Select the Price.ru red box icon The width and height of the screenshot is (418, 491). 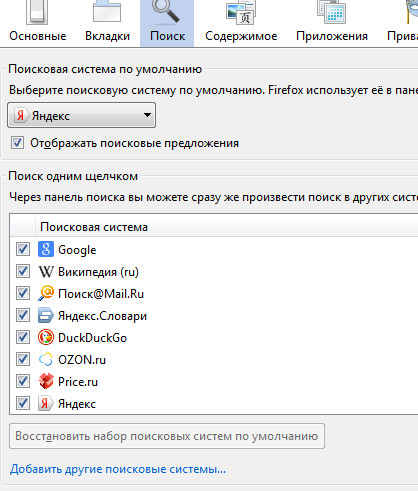click(x=46, y=381)
